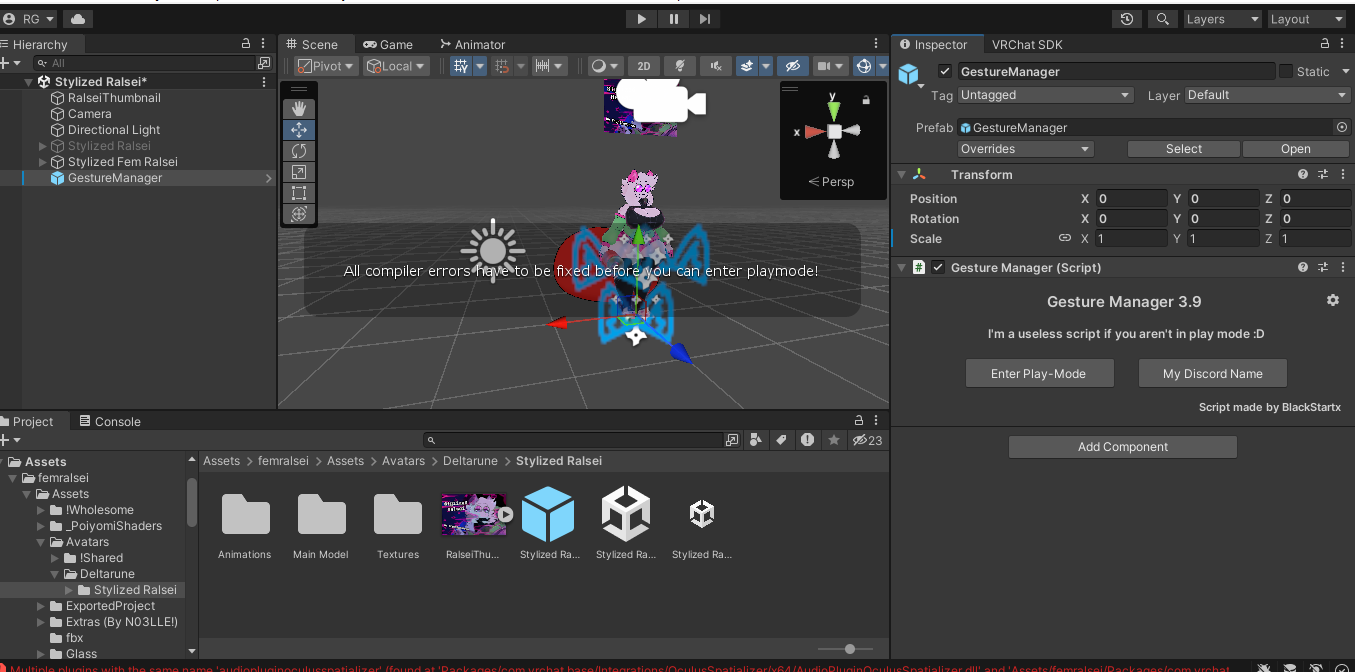Toggle 2D view mode

[x=644, y=66]
